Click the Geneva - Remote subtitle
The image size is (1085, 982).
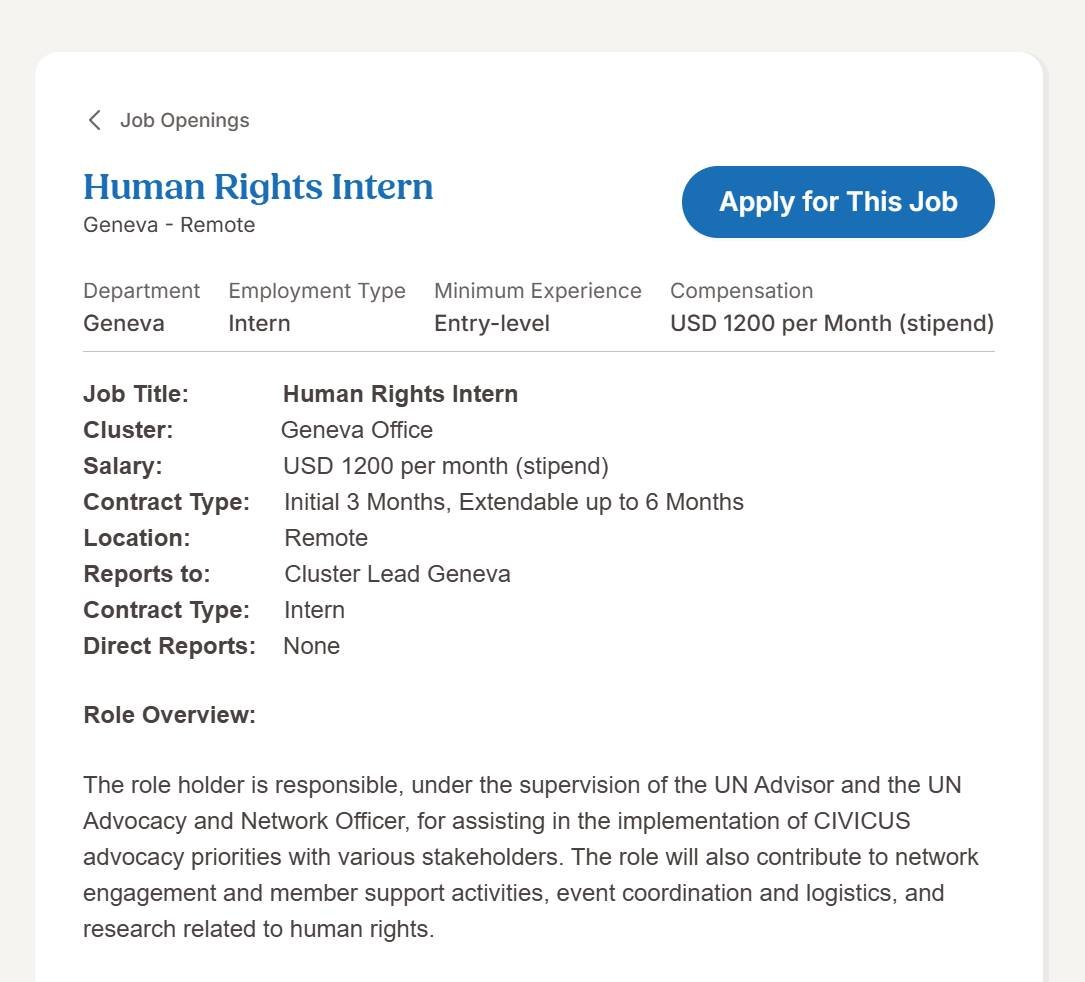tap(169, 225)
